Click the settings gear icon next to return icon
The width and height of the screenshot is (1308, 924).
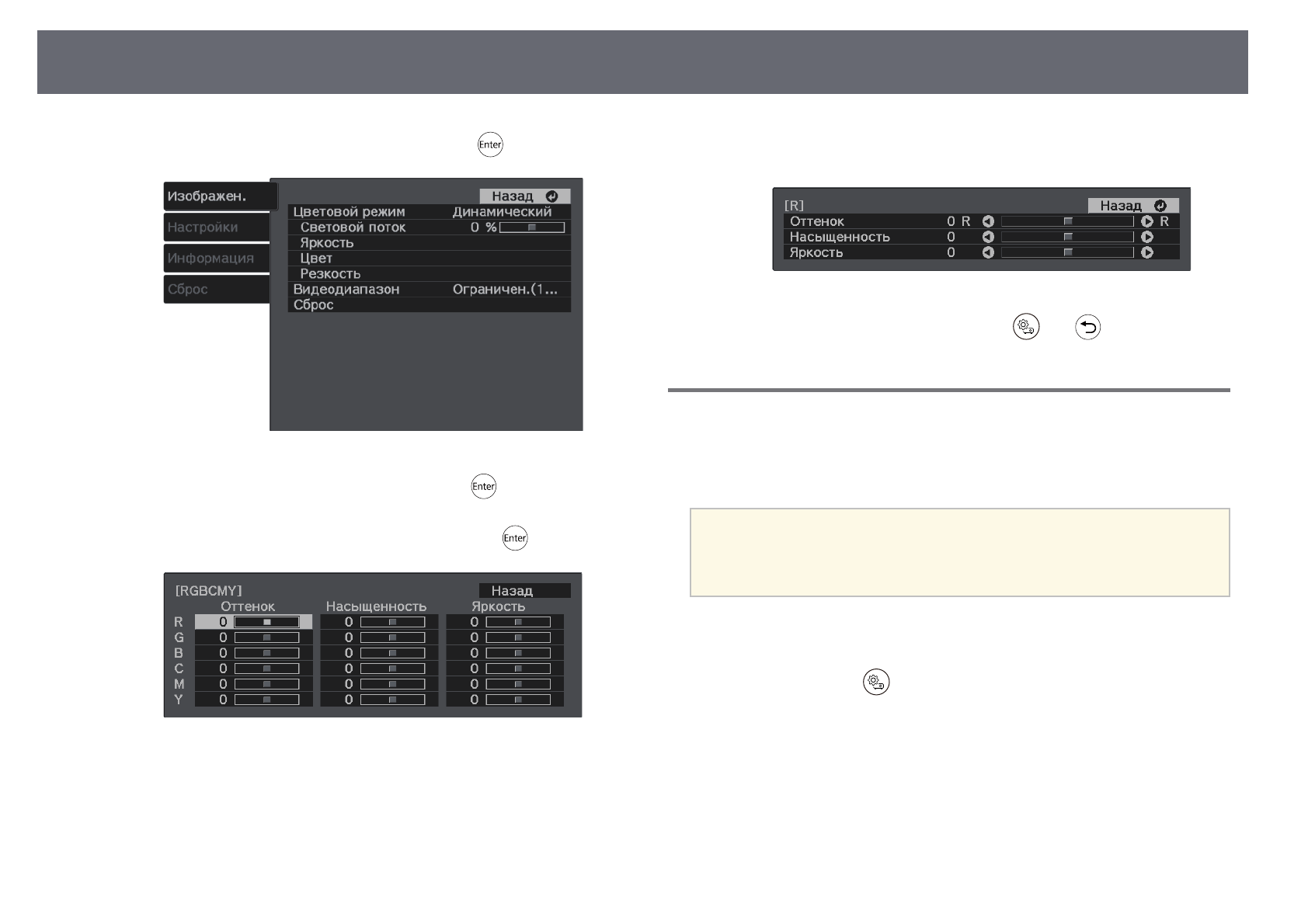(1025, 328)
